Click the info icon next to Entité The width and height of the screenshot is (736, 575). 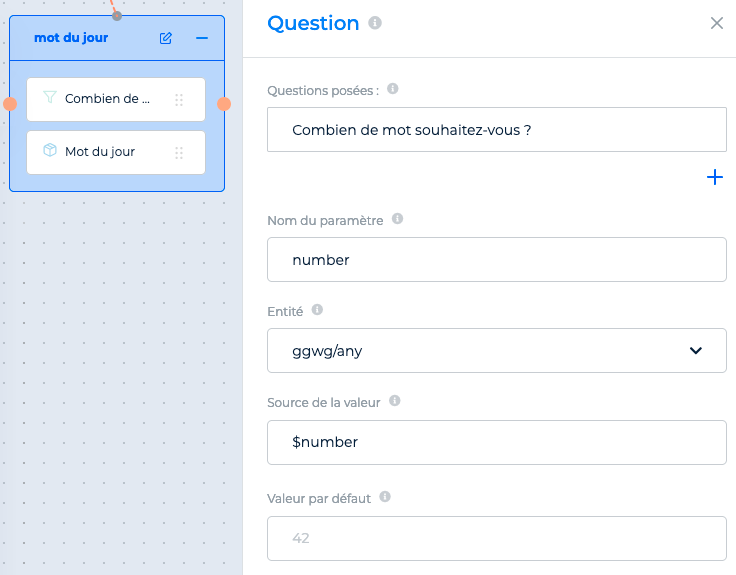(x=317, y=310)
